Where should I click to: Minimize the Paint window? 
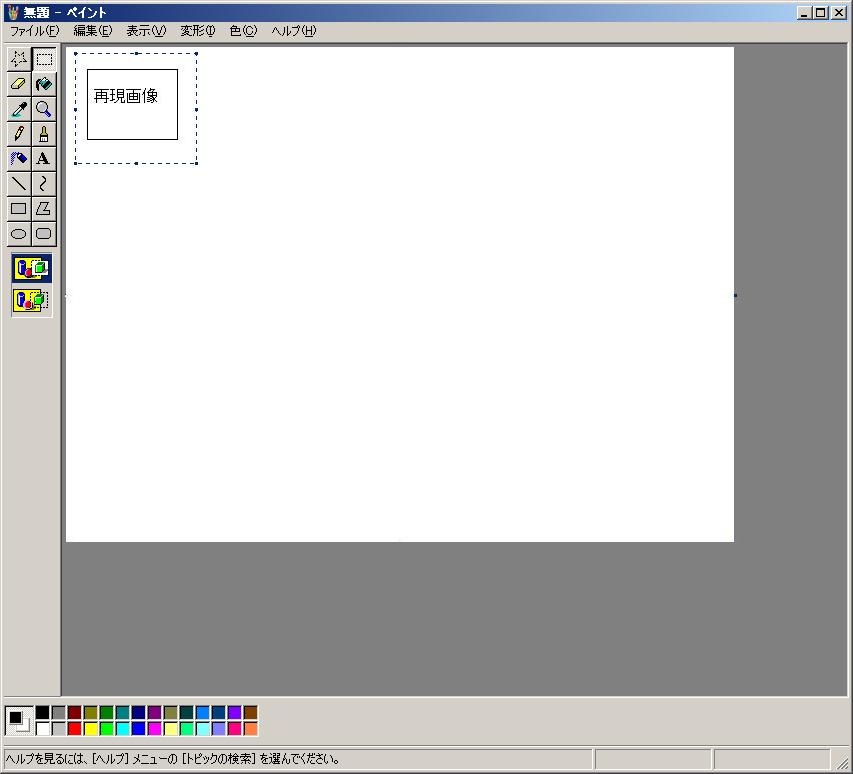click(805, 13)
